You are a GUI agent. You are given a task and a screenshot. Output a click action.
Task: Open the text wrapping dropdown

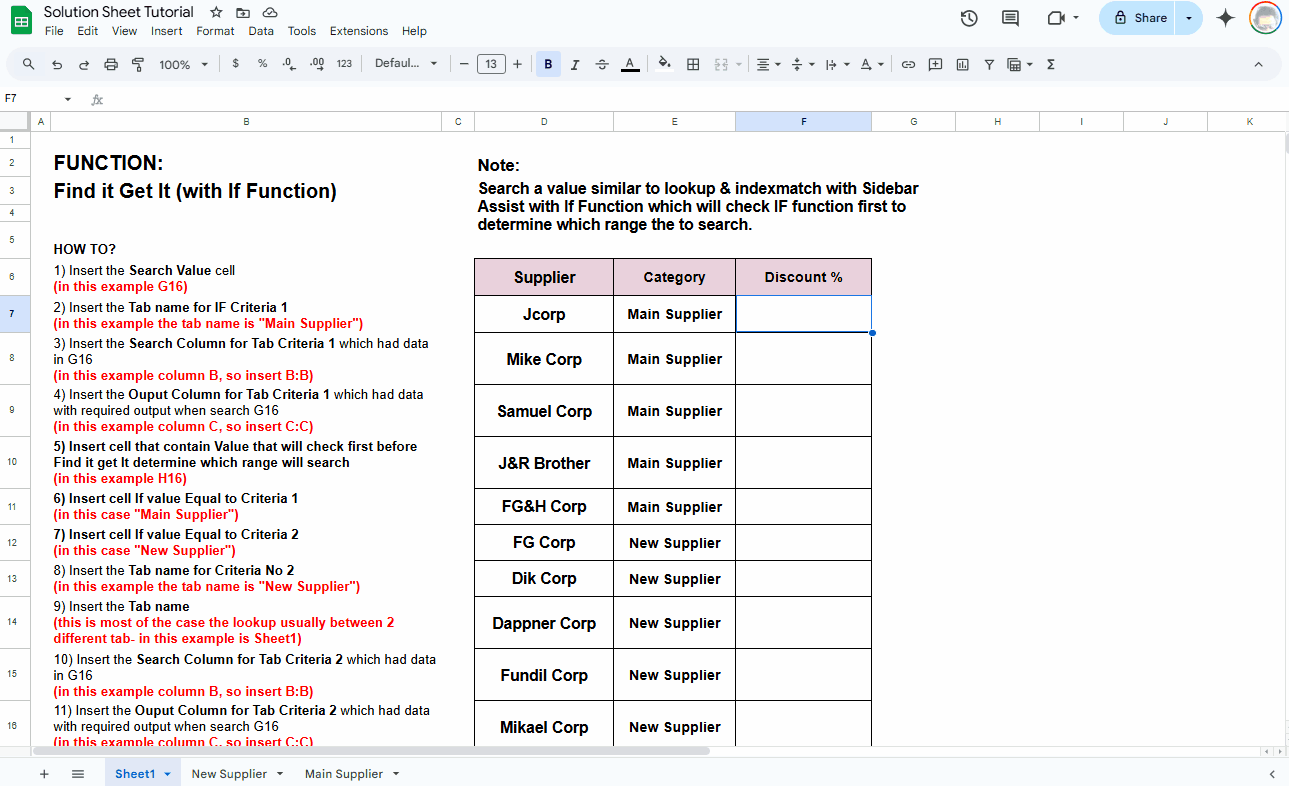836,64
